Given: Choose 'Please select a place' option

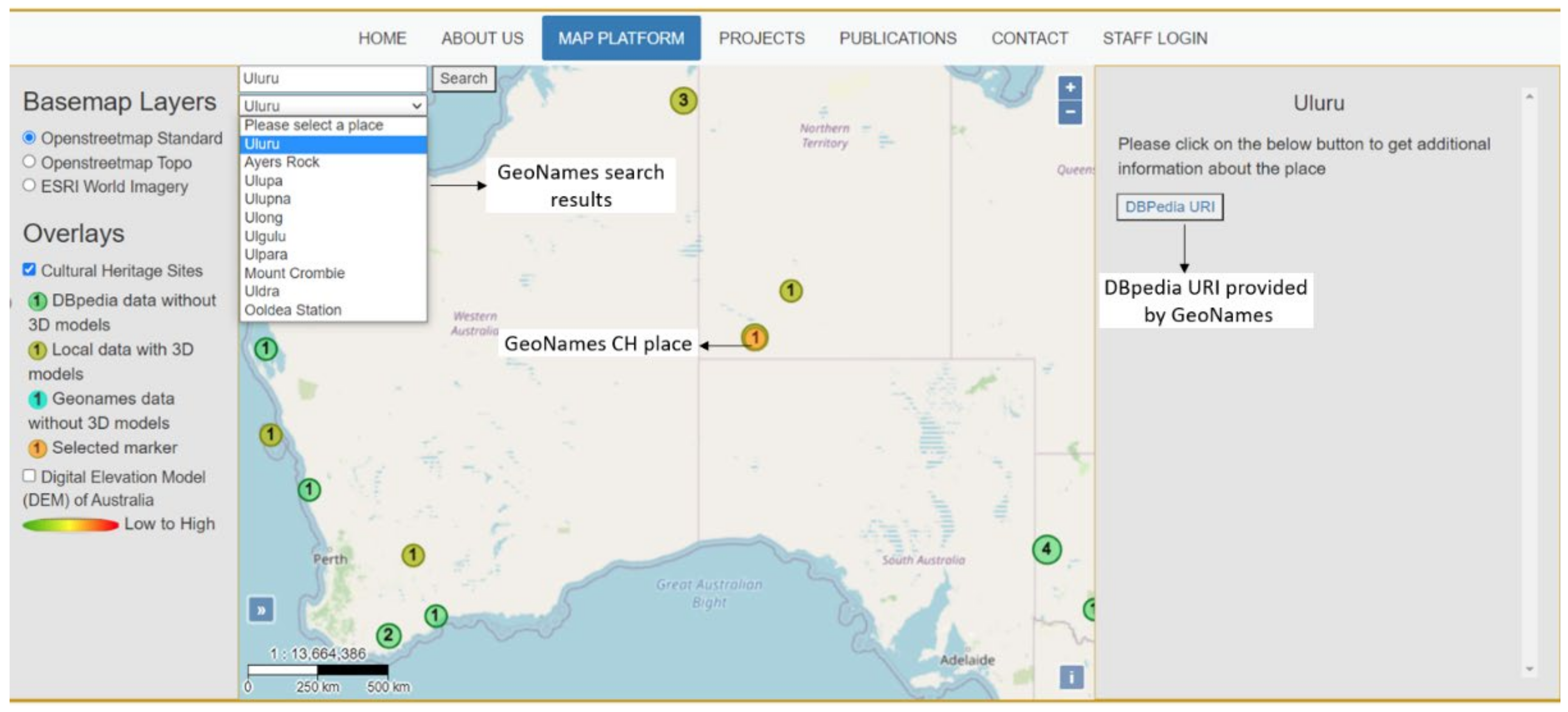Looking at the screenshot, I should pyautogui.click(x=333, y=125).
